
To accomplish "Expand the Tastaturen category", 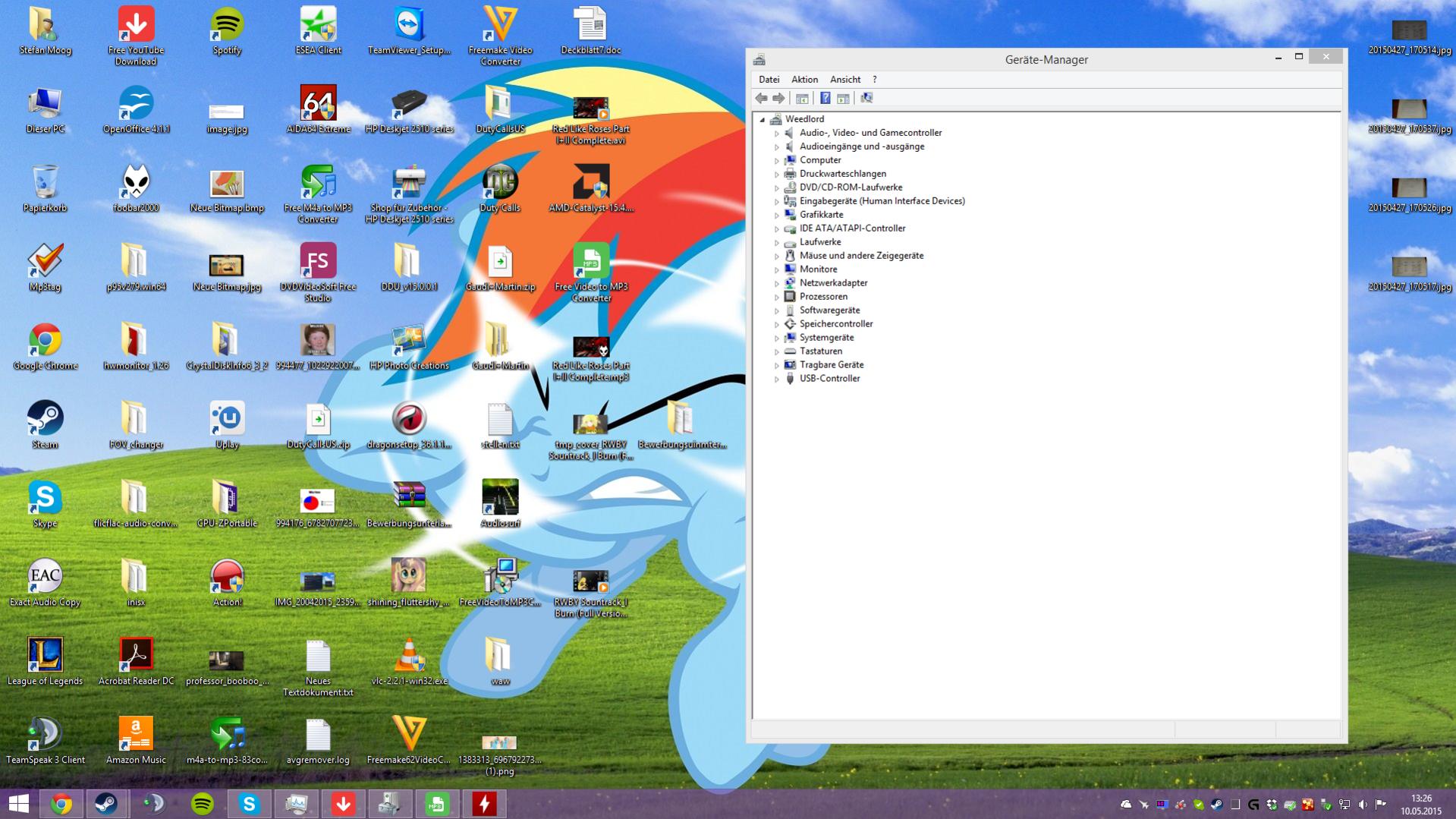I will pos(776,352).
